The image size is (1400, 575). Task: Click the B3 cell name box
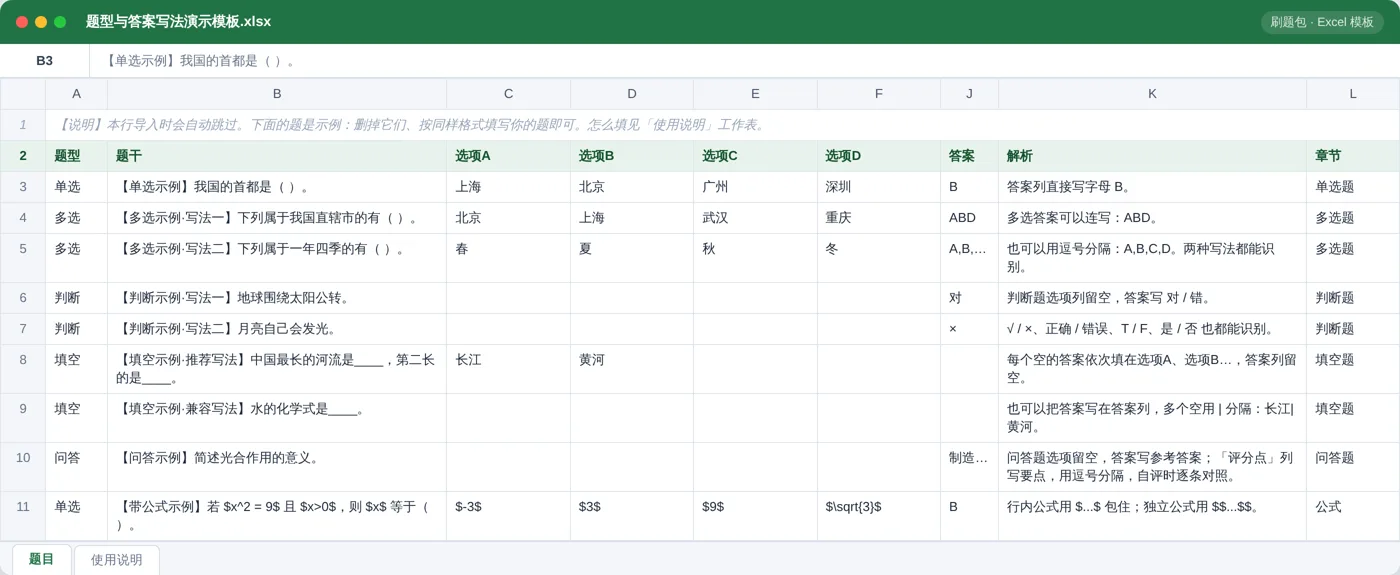45,61
